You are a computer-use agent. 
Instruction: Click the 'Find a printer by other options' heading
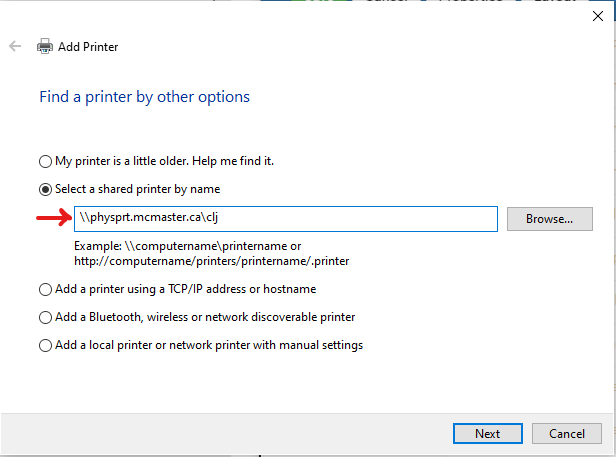(144, 97)
